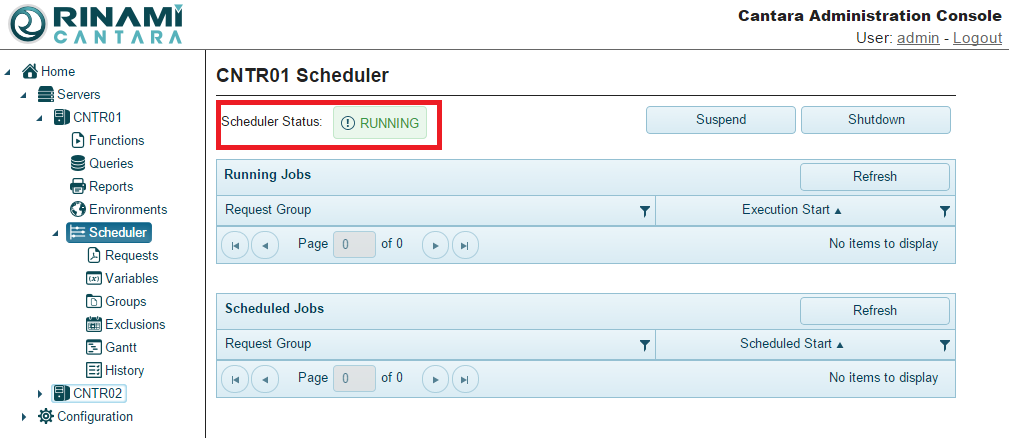This screenshot has height=438, width=1009.
Task: Open filter for Execution Start column
Action: click(x=945, y=211)
